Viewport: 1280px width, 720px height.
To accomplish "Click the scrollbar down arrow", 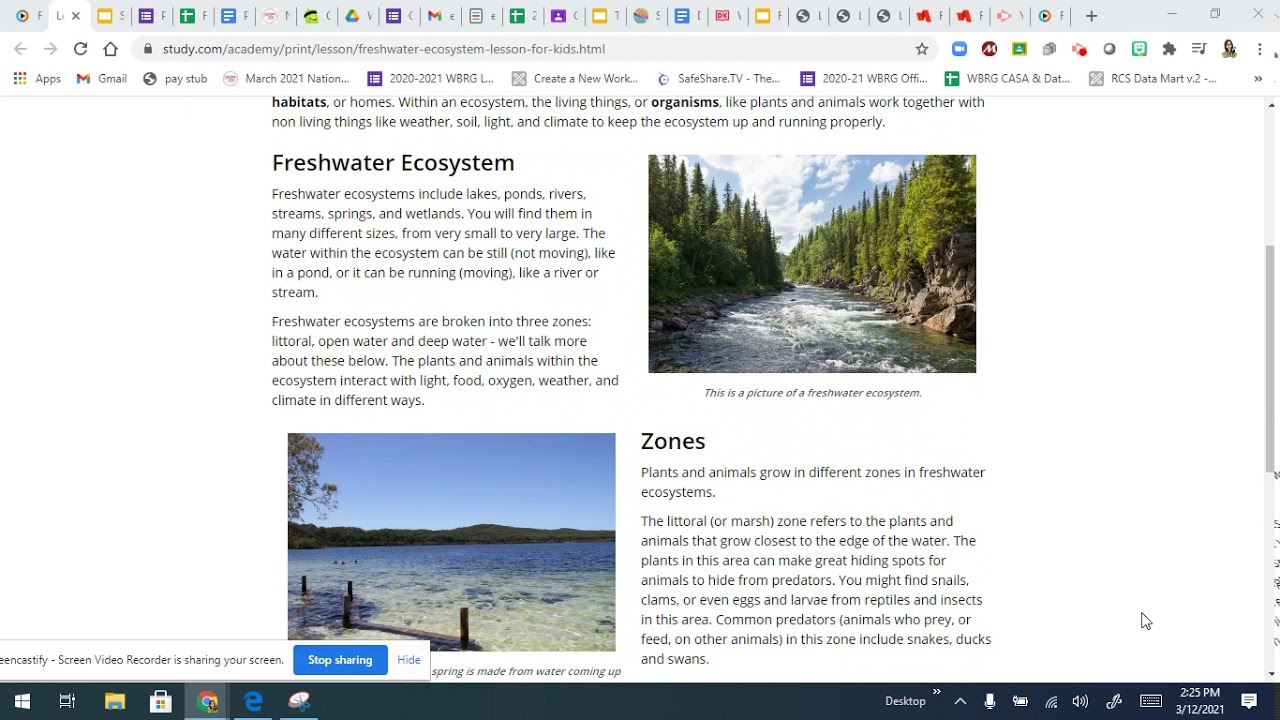I will coord(1272,674).
